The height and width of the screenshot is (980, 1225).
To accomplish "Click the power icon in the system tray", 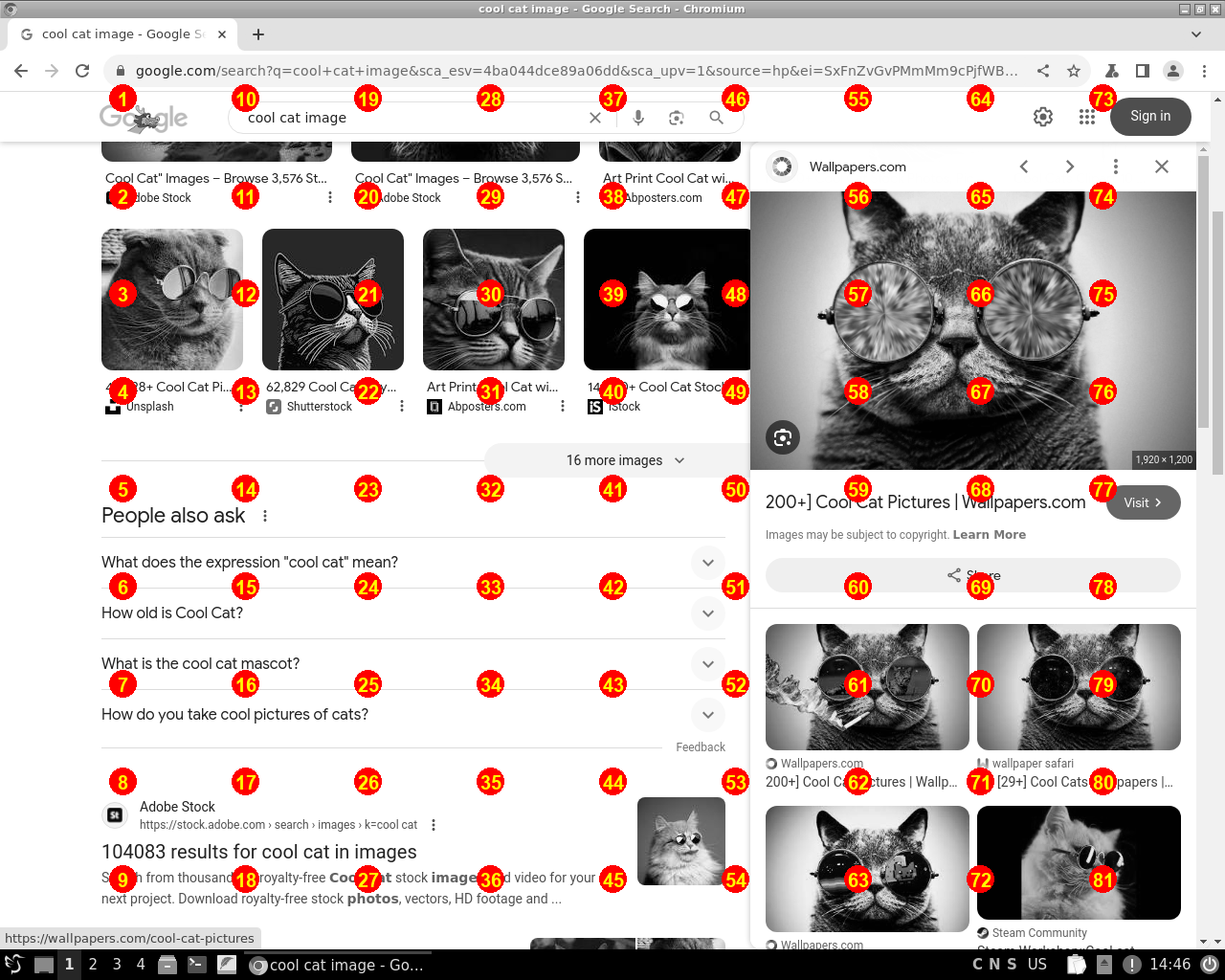I will click(x=1211, y=965).
